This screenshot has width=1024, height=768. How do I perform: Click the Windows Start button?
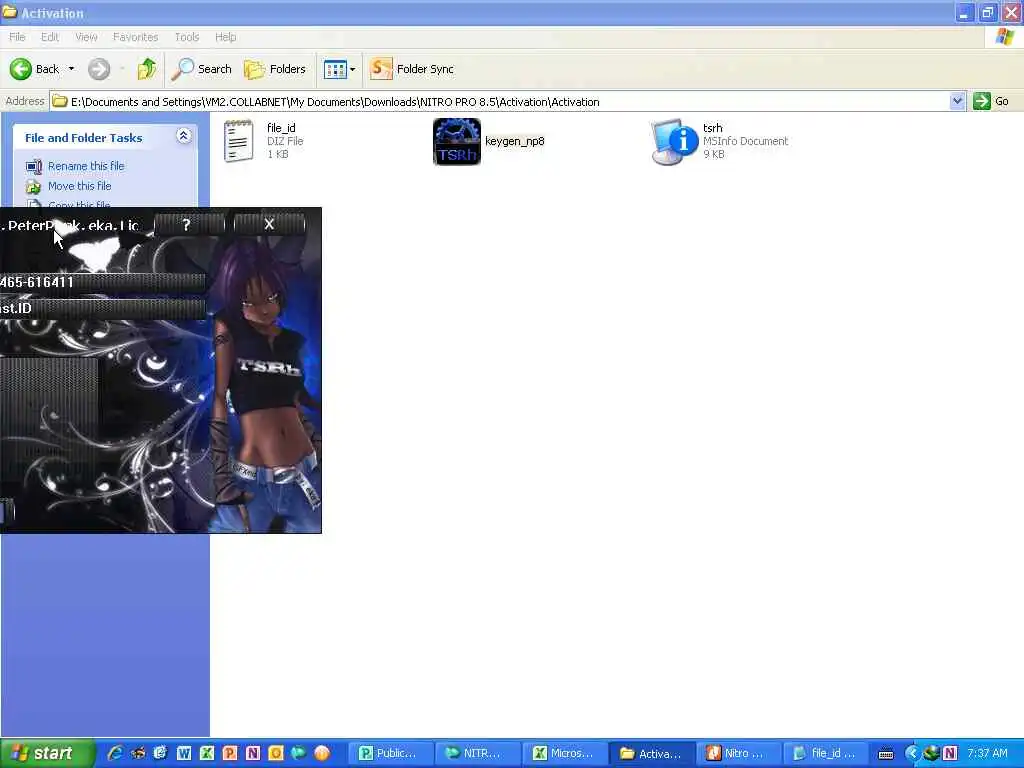[48, 753]
